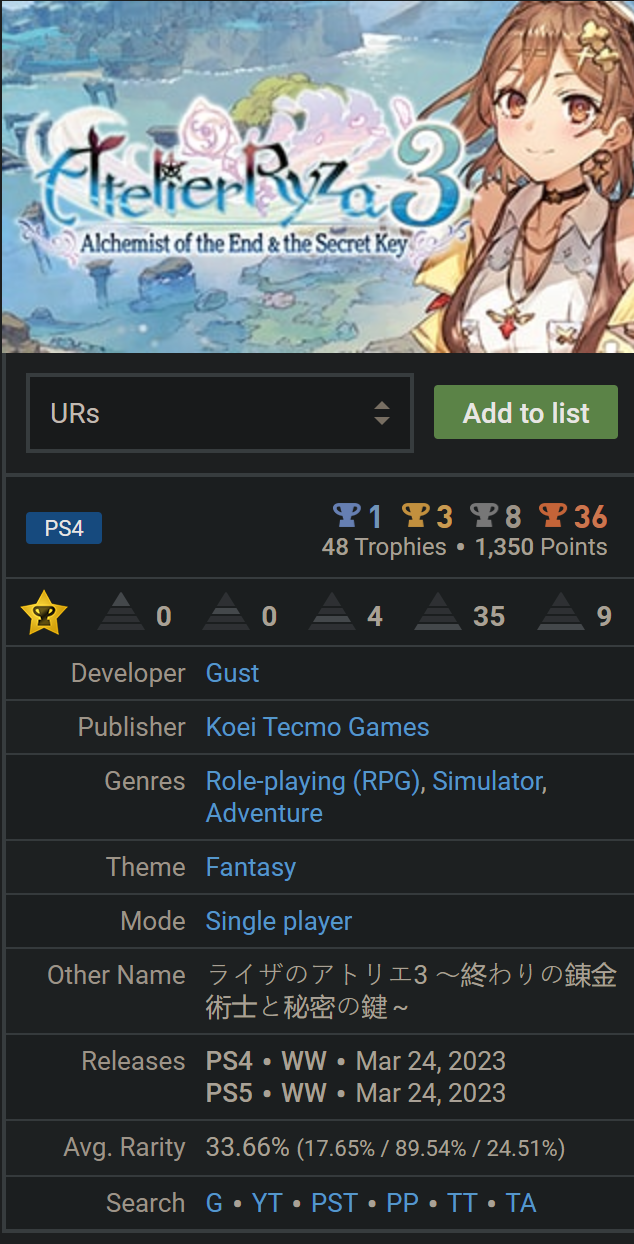Click the rarity pyramid showing 4
The image size is (634, 1244).
[333, 615]
